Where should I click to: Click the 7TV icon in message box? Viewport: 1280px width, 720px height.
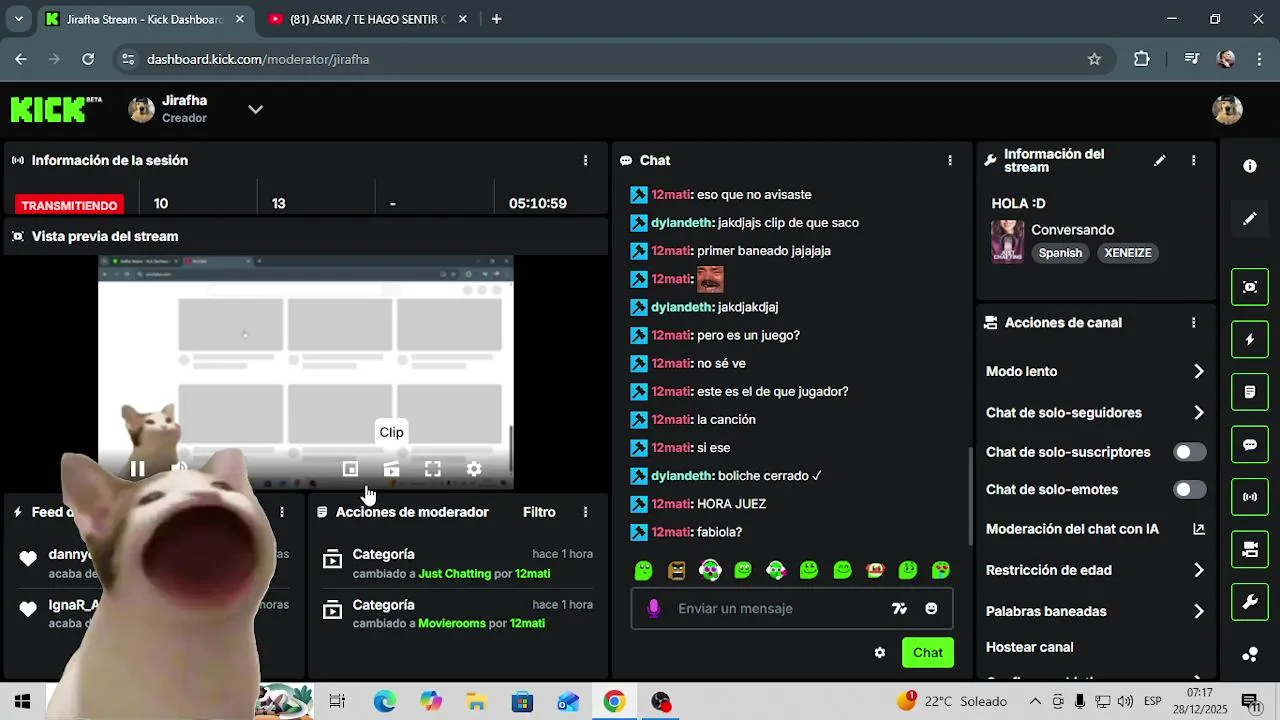click(x=899, y=608)
